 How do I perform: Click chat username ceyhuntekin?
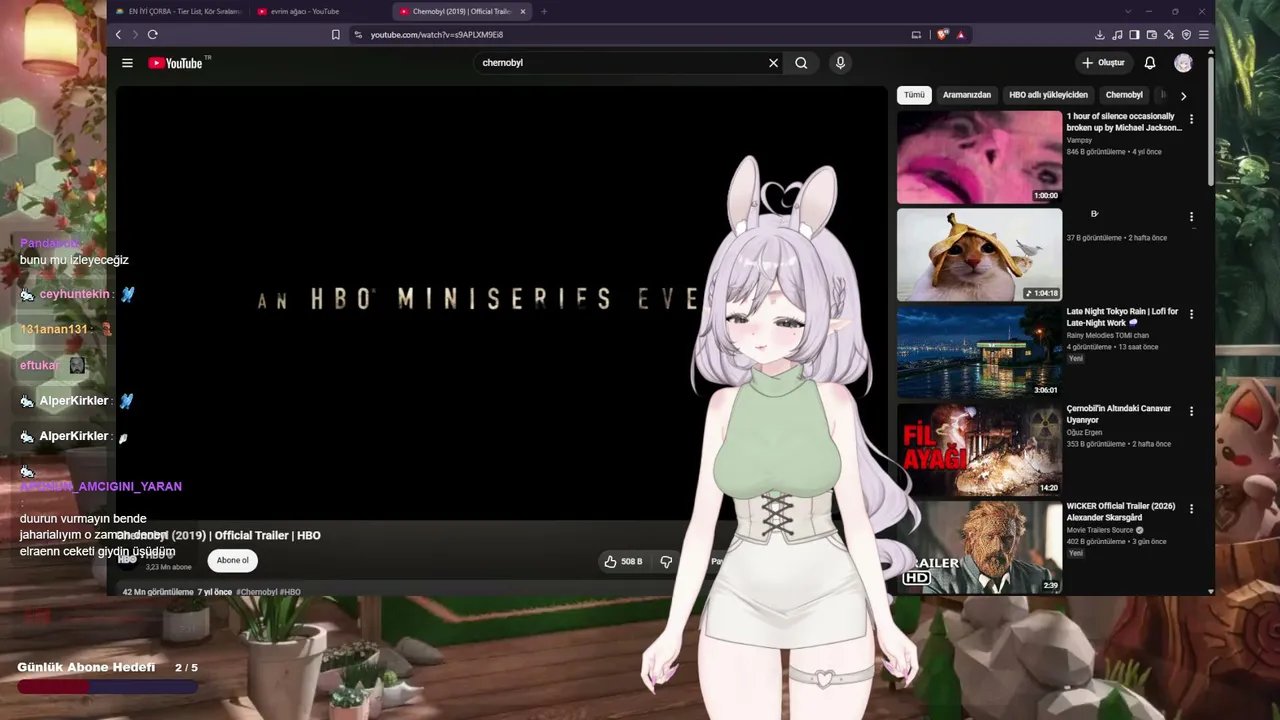pyautogui.click(x=74, y=295)
